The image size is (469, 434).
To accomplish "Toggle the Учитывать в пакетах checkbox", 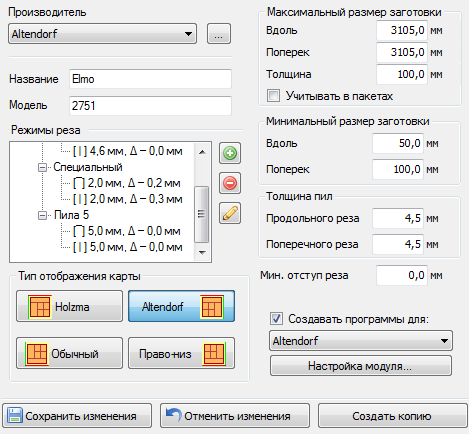I will pyautogui.click(x=273, y=96).
